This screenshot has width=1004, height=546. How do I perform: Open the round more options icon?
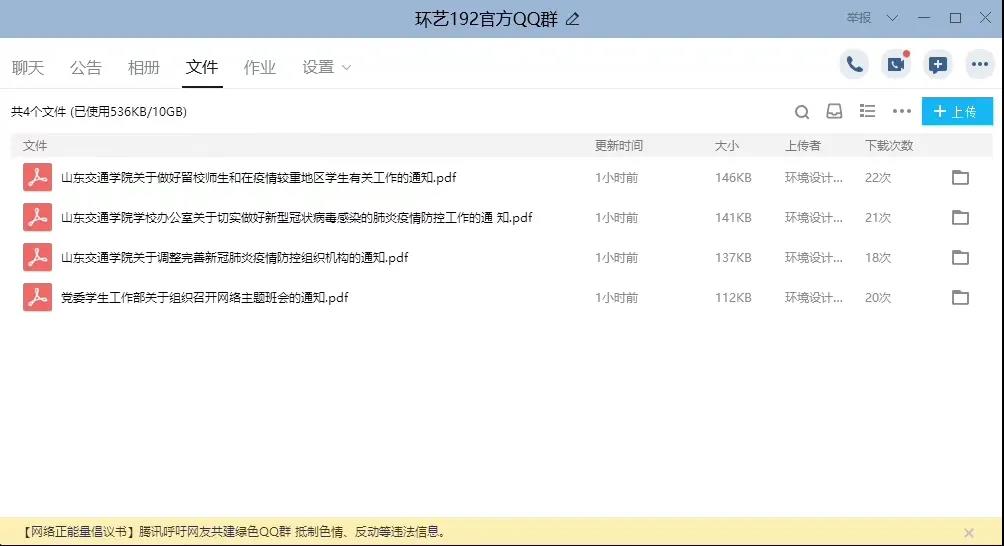(x=980, y=65)
